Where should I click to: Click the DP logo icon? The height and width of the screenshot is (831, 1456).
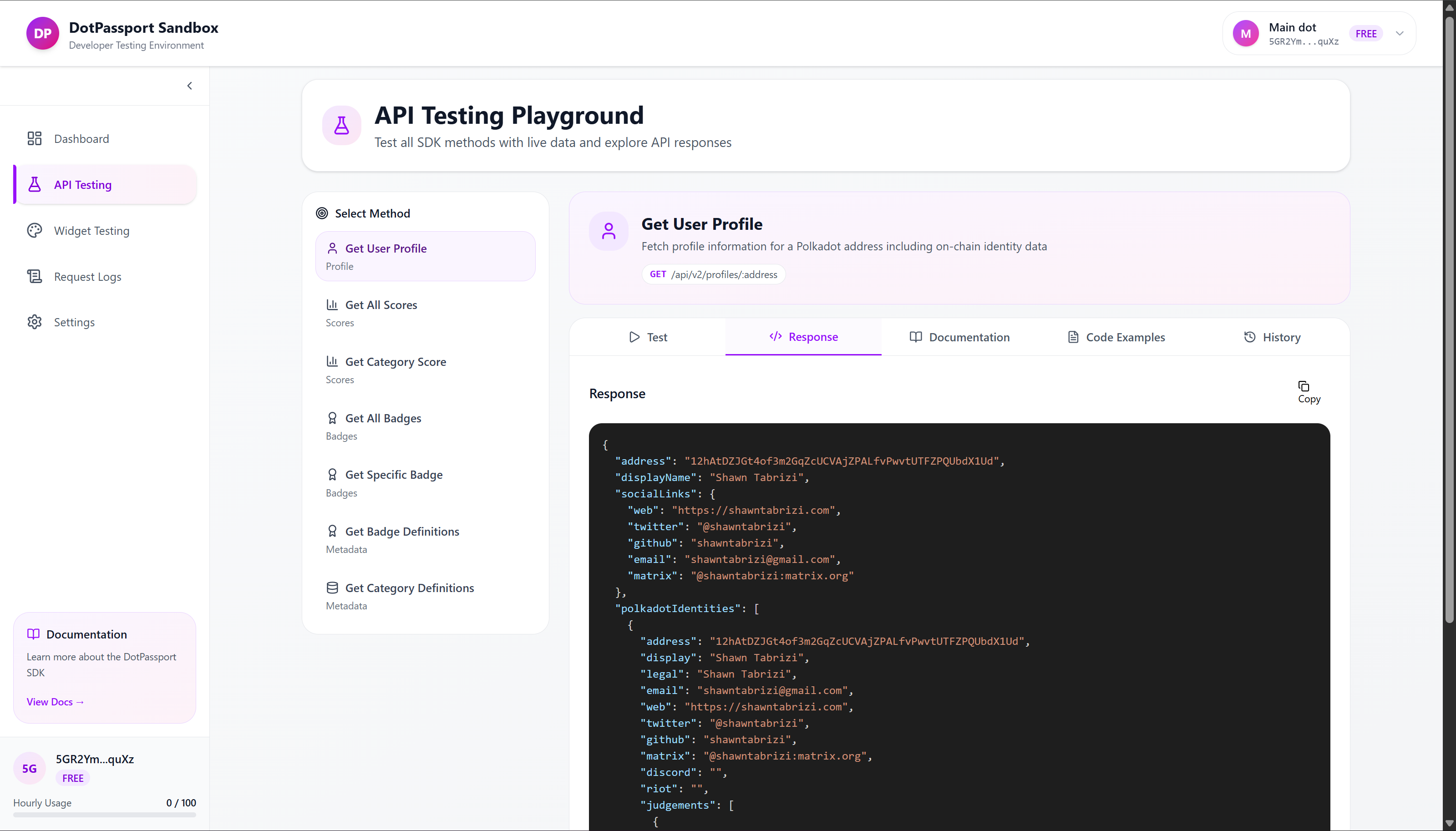click(42, 34)
